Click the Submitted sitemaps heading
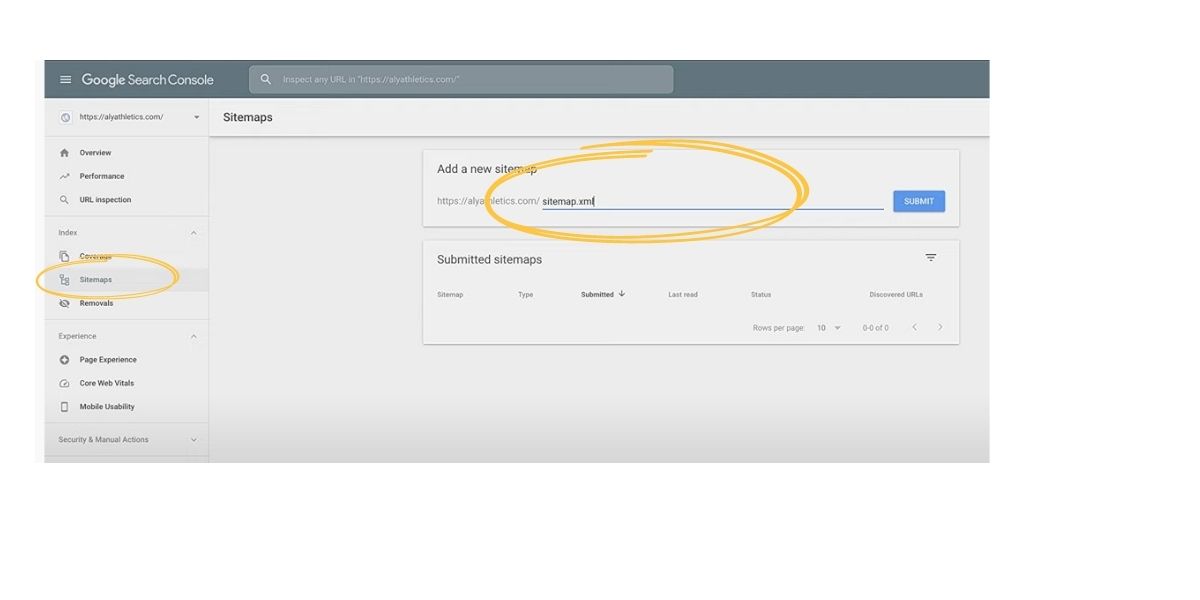 click(x=489, y=260)
